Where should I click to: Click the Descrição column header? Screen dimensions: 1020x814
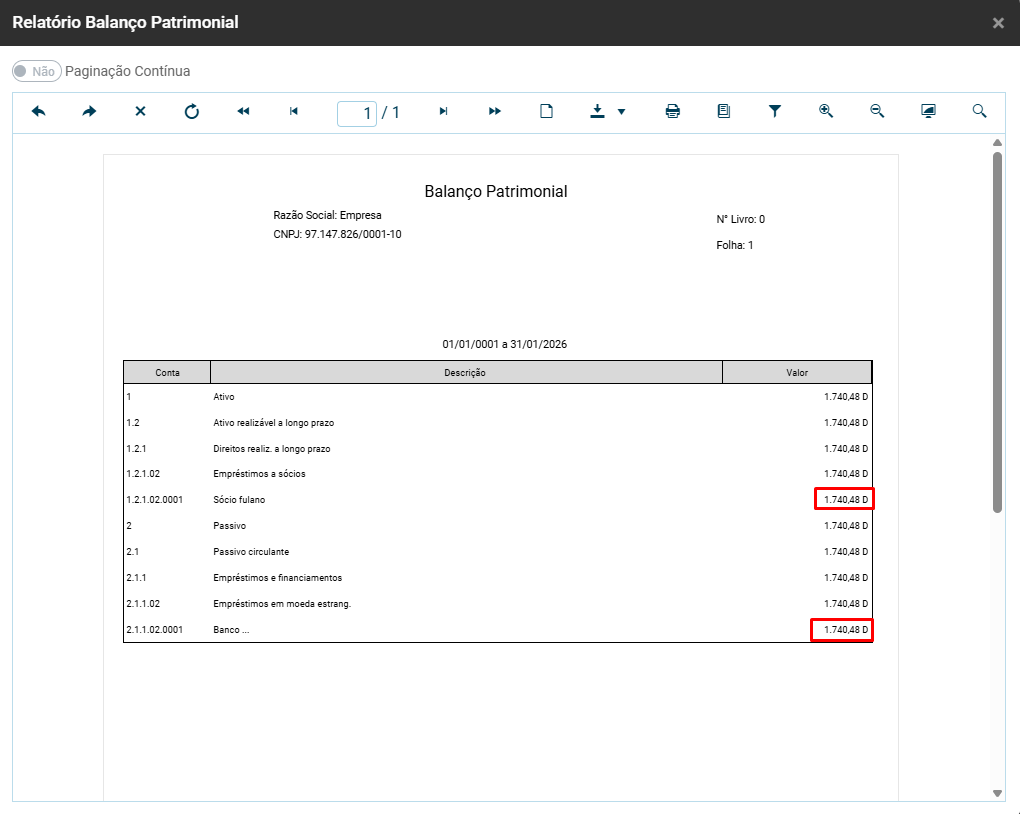(x=466, y=373)
